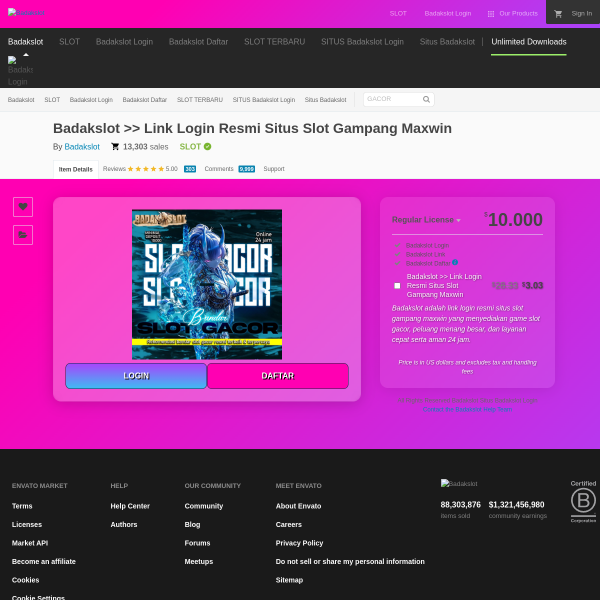600x600 pixels.
Task: Open the Cookies footer link
Action: 25,580
